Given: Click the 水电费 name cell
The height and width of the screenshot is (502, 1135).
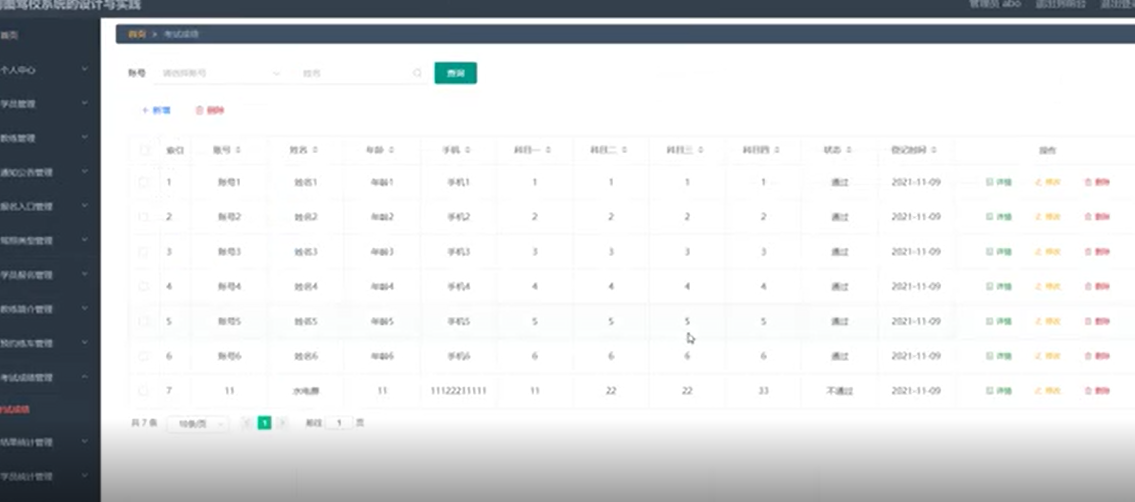Looking at the screenshot, I should point(305,391).
